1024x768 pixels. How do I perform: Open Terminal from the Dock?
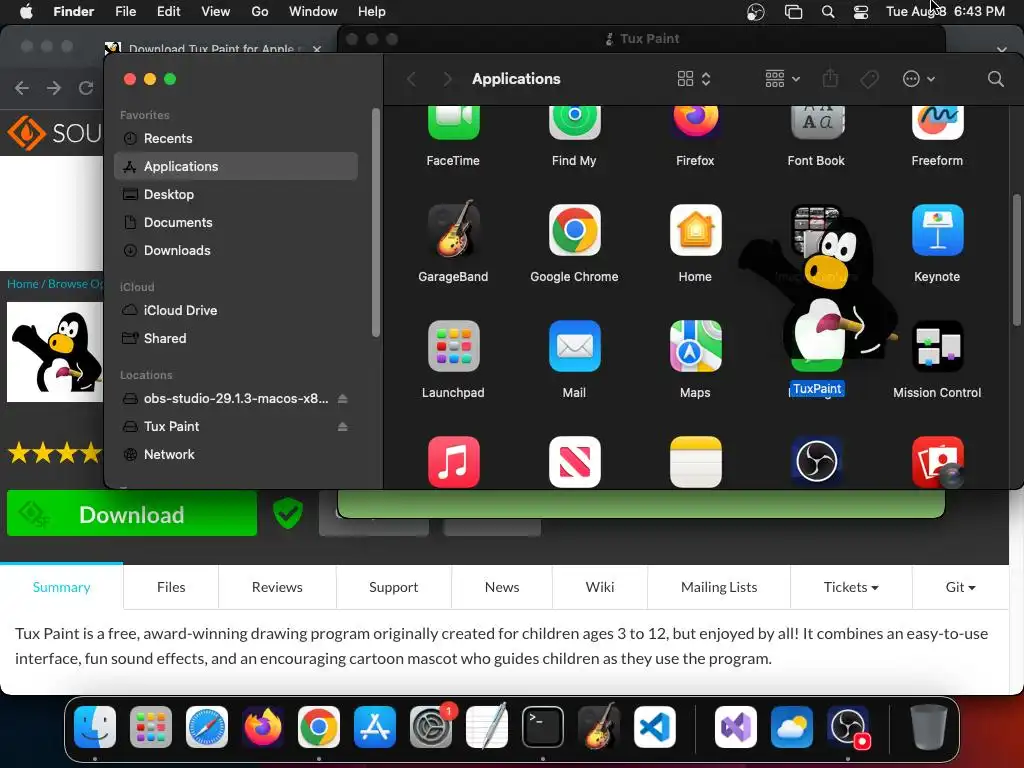543,727
